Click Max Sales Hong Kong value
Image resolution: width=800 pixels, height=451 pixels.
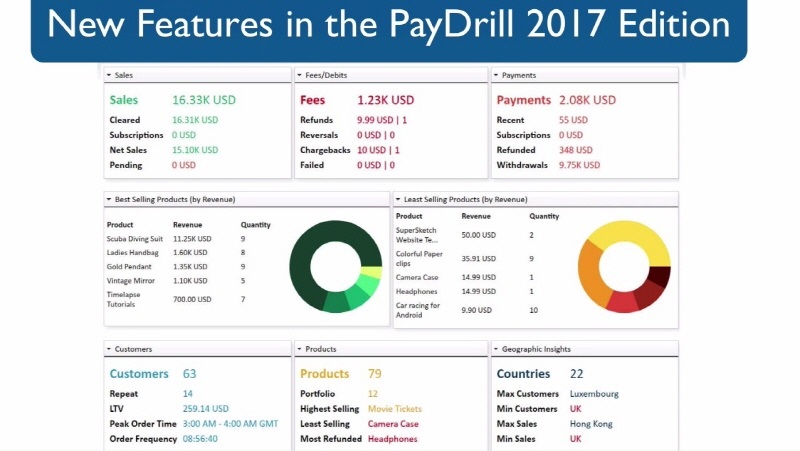click(x=591, y=423)
